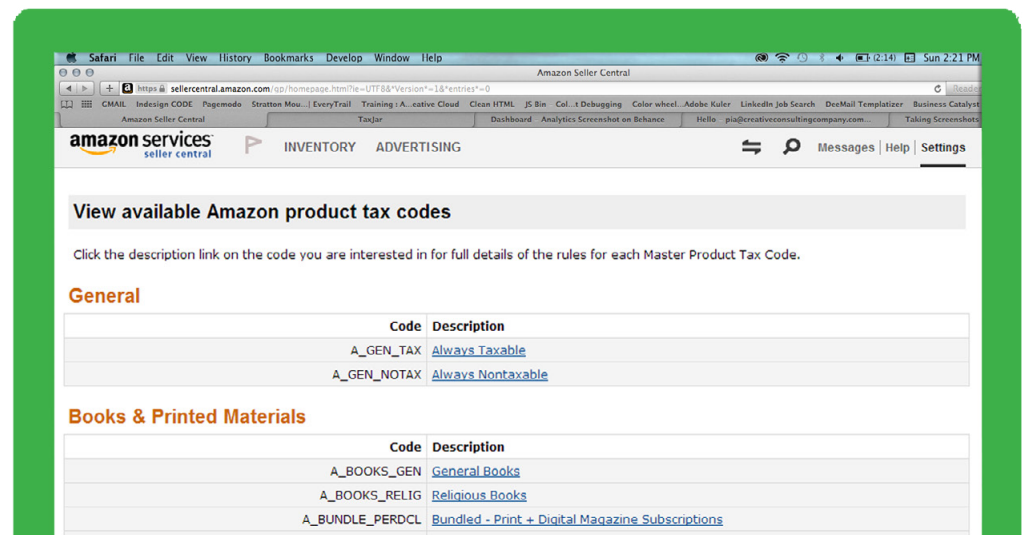Click the volume speaker icon
1033x544 pixels.
tap(840, 58)
